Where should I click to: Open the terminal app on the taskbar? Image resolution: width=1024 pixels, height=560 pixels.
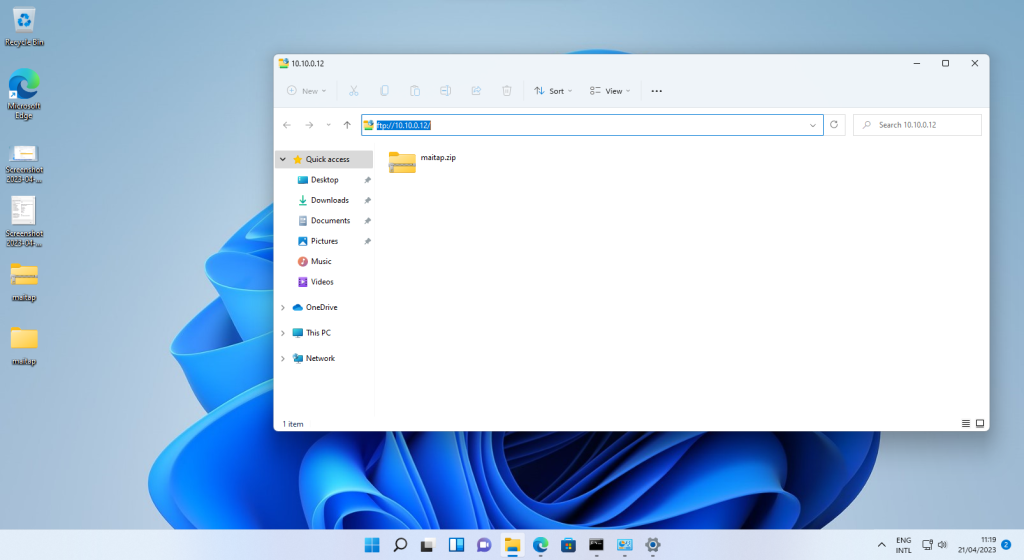click(x=596, y=545)
